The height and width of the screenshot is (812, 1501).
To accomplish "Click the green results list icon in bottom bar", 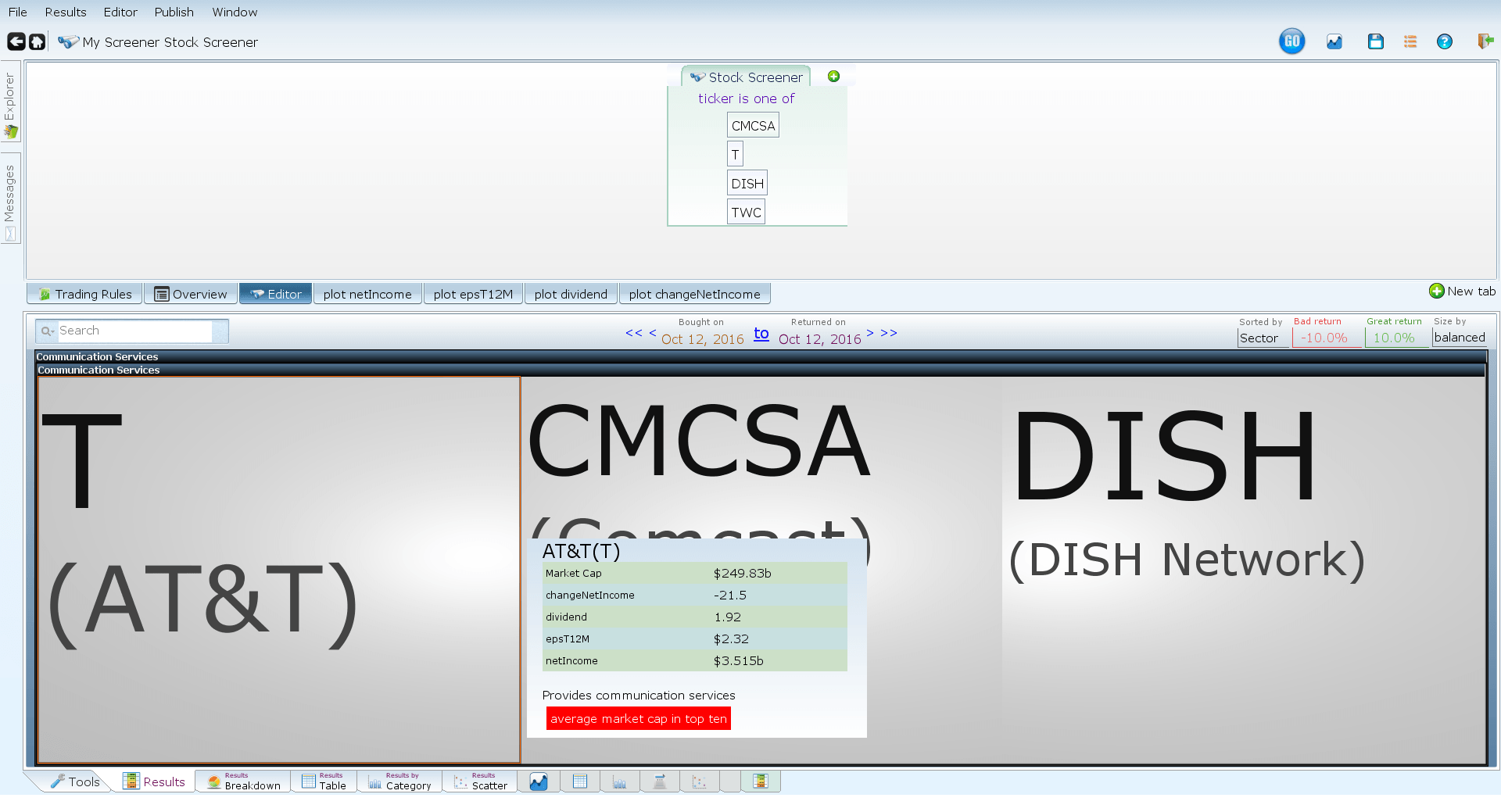I will (x=761, y=782).
